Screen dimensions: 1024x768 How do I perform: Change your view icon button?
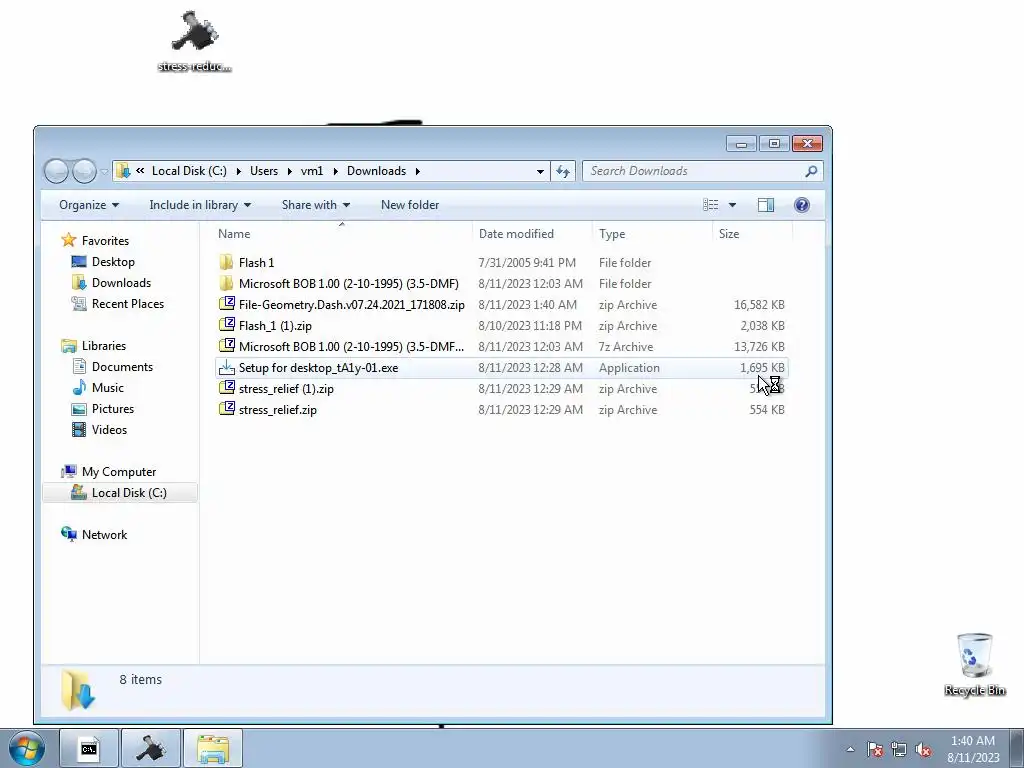[x=711, y=205]
